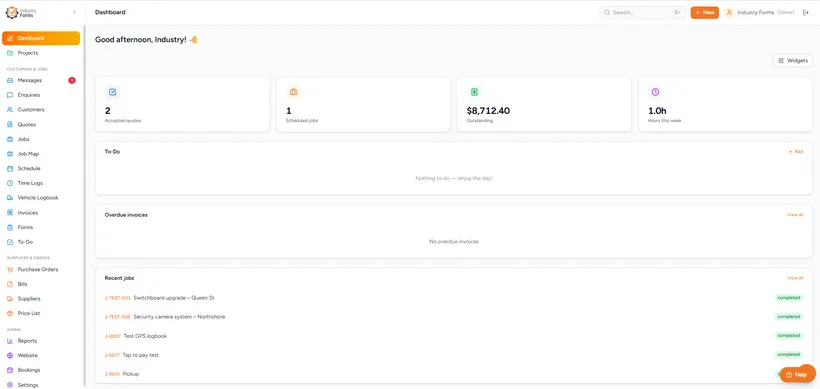This screenshot has height=389, width=820.
Task: Click the Schedule calendar icon
Action: pyautogui.click(x=10, y=169)
